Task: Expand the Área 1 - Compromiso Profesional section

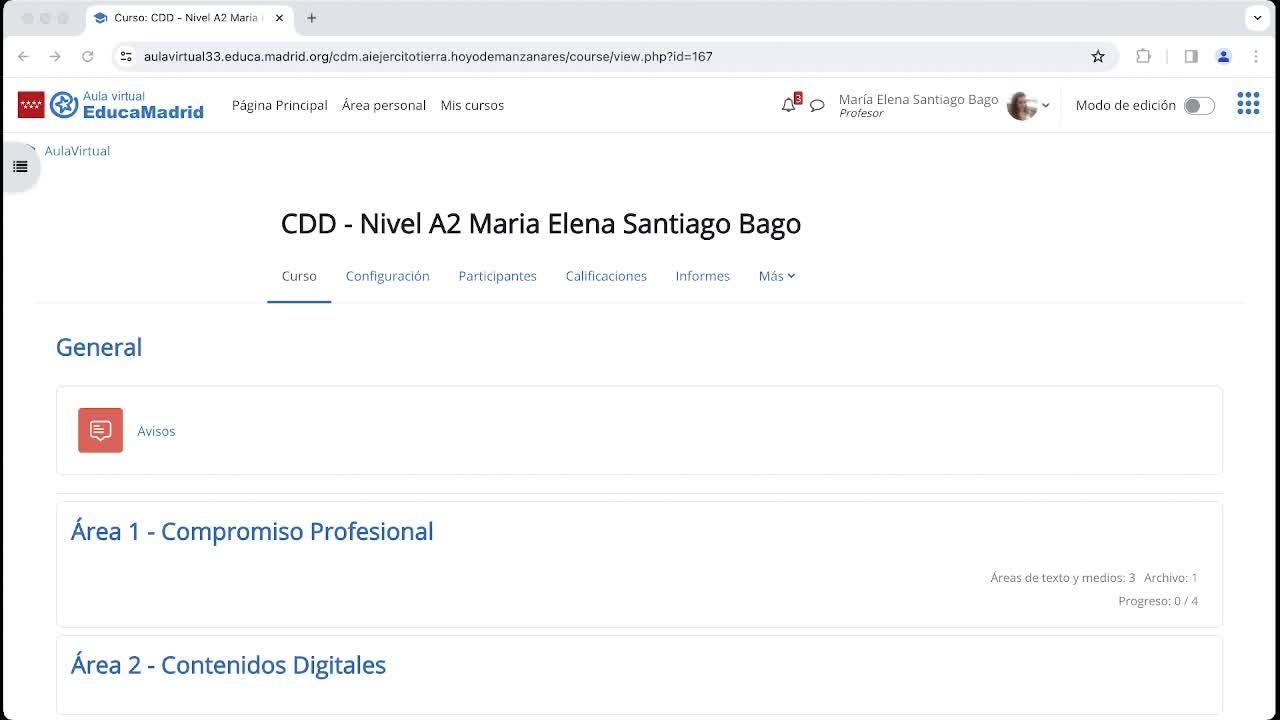Action: (x=252, y=531)
